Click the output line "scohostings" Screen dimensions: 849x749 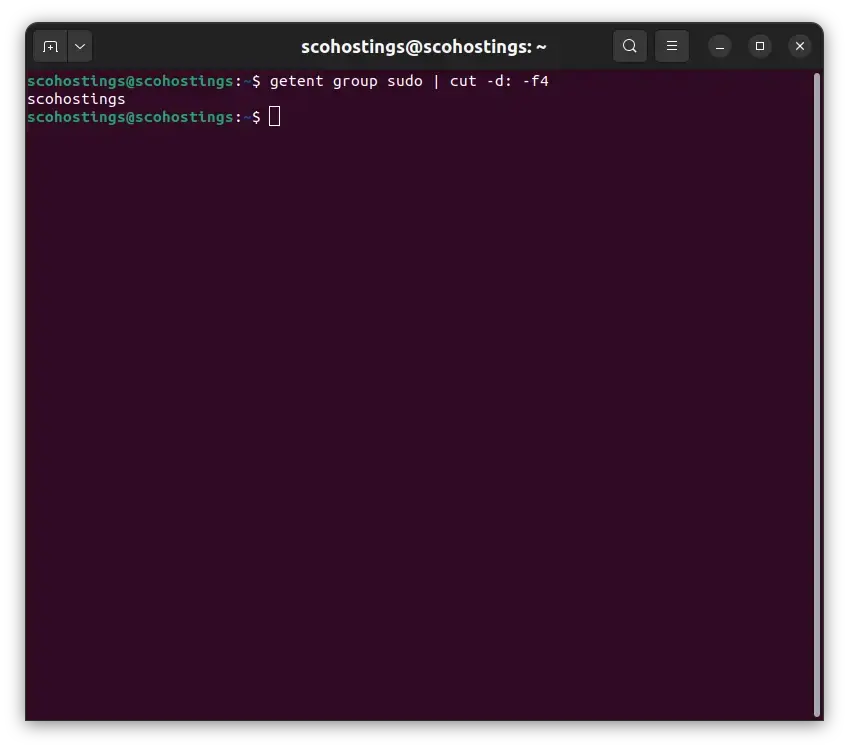tap(76, 99)
